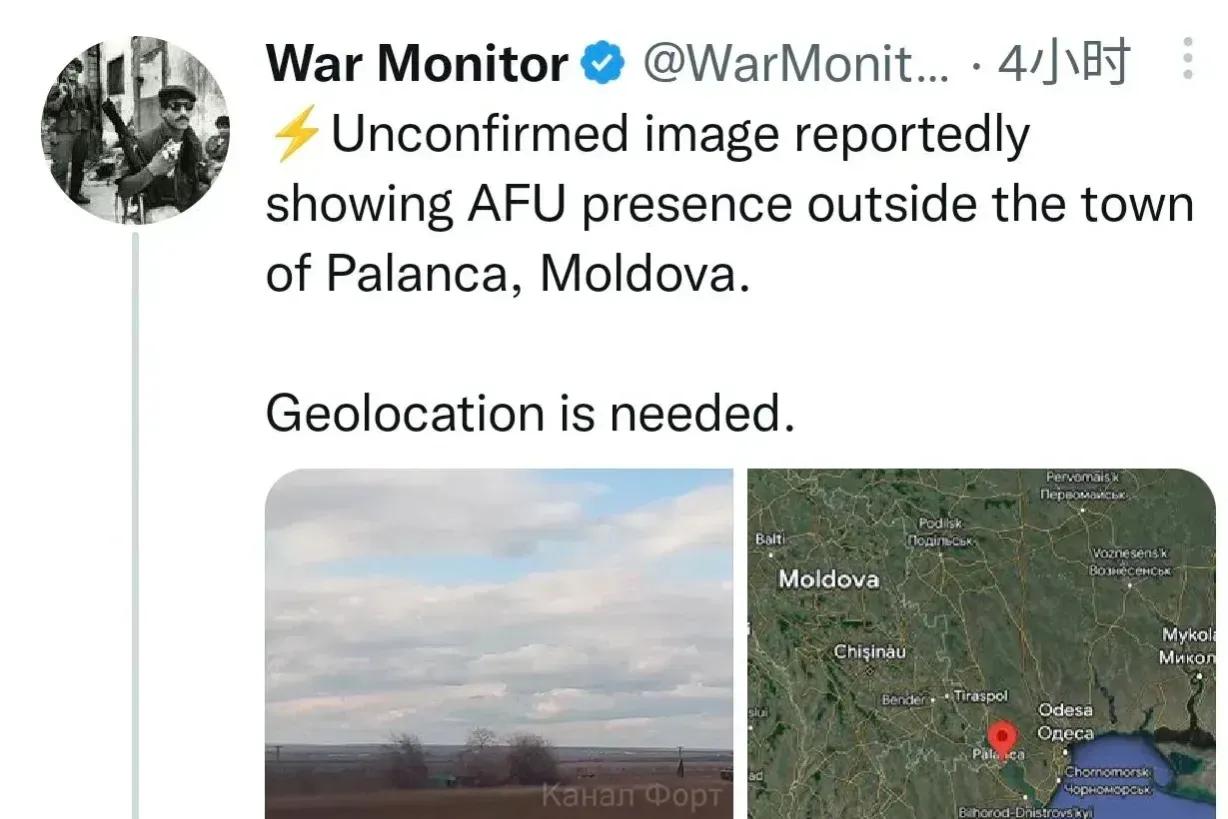Click the Tiraspol label on the map
This screenshot has width=1228, height=819.
click(980, 695)
